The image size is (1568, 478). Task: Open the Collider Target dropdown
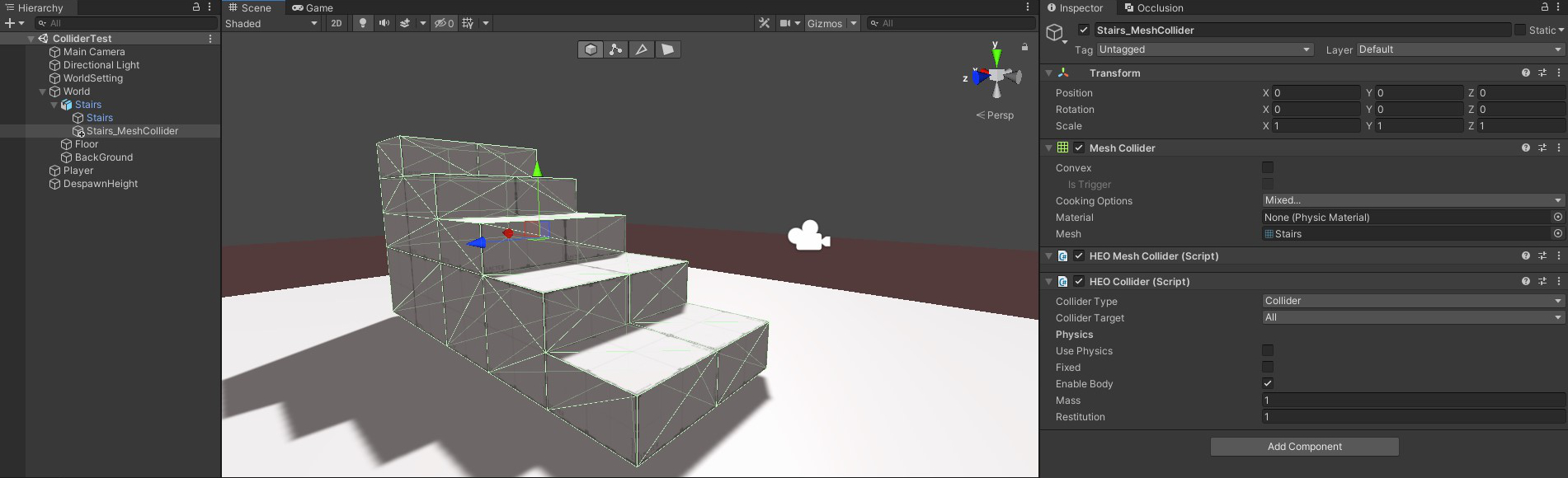click(1413, 317)
